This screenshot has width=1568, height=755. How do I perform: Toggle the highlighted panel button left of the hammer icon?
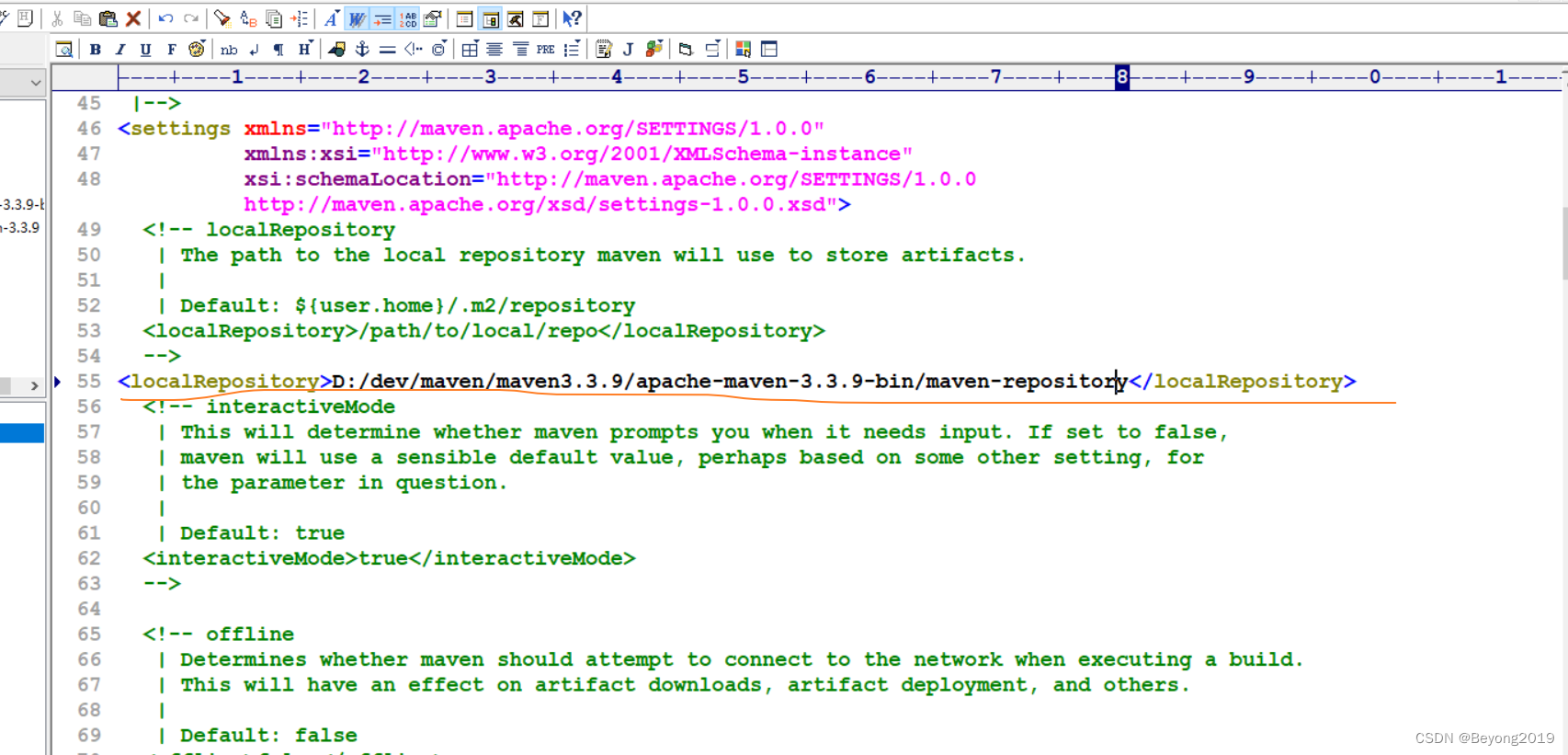[491, 18]
